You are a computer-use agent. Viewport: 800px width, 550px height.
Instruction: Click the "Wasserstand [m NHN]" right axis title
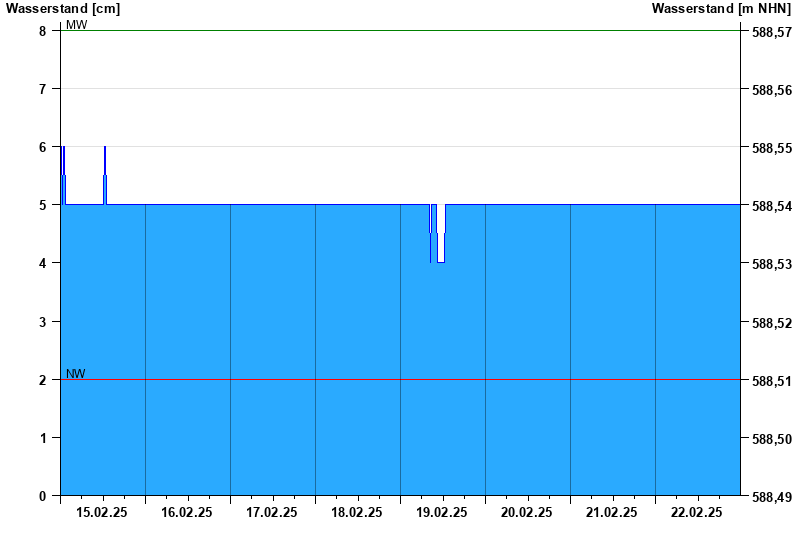click(721, 9)
